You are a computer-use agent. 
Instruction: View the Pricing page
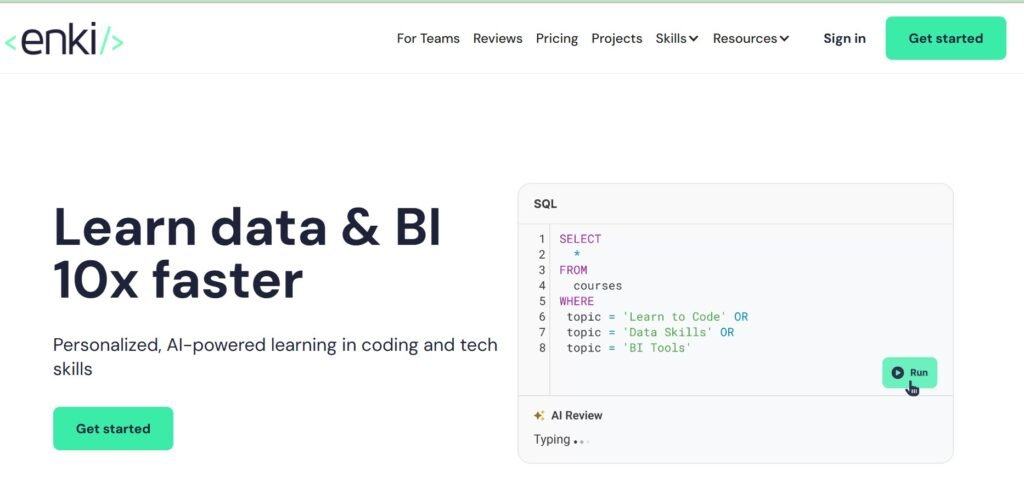click(x=557, y=39)
